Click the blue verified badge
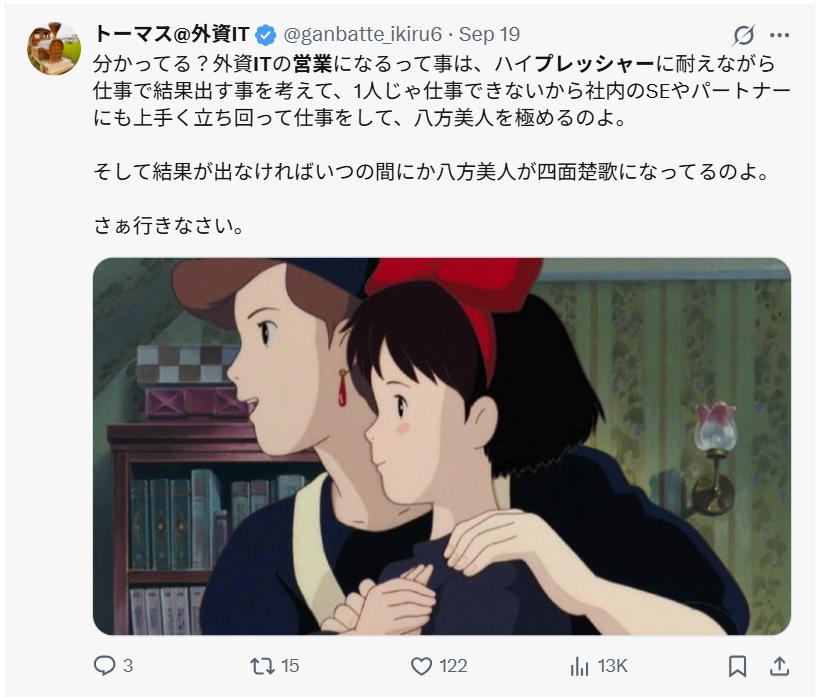 pos(266,35)
